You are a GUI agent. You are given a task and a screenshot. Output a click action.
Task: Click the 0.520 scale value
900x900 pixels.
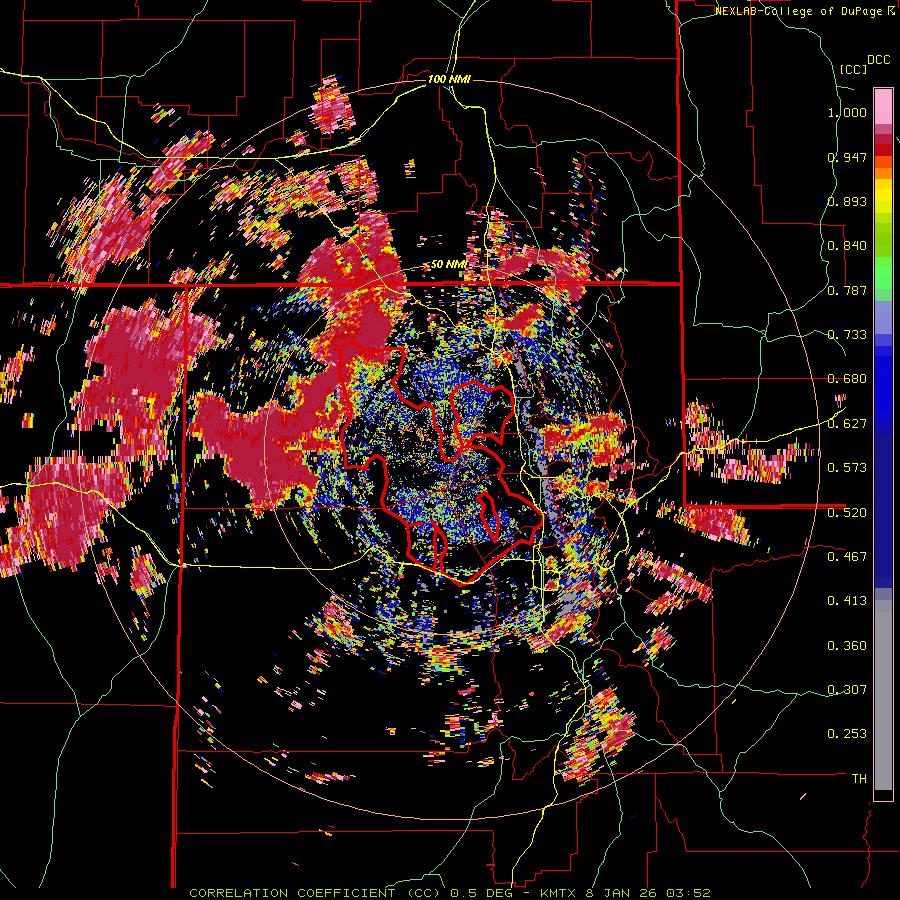847,512
